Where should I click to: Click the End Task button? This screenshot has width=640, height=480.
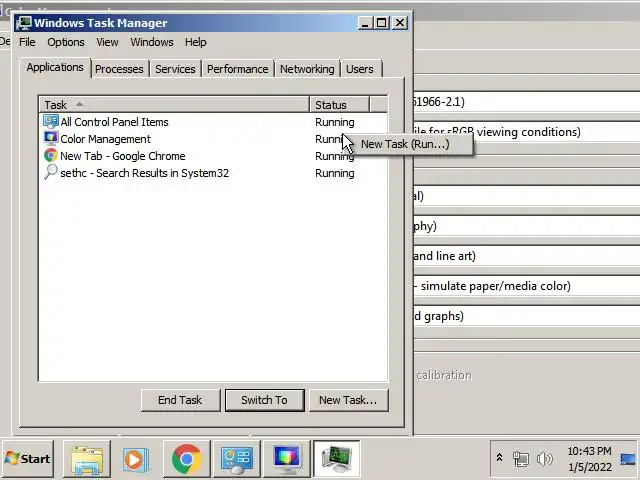[x=180, y=400]
